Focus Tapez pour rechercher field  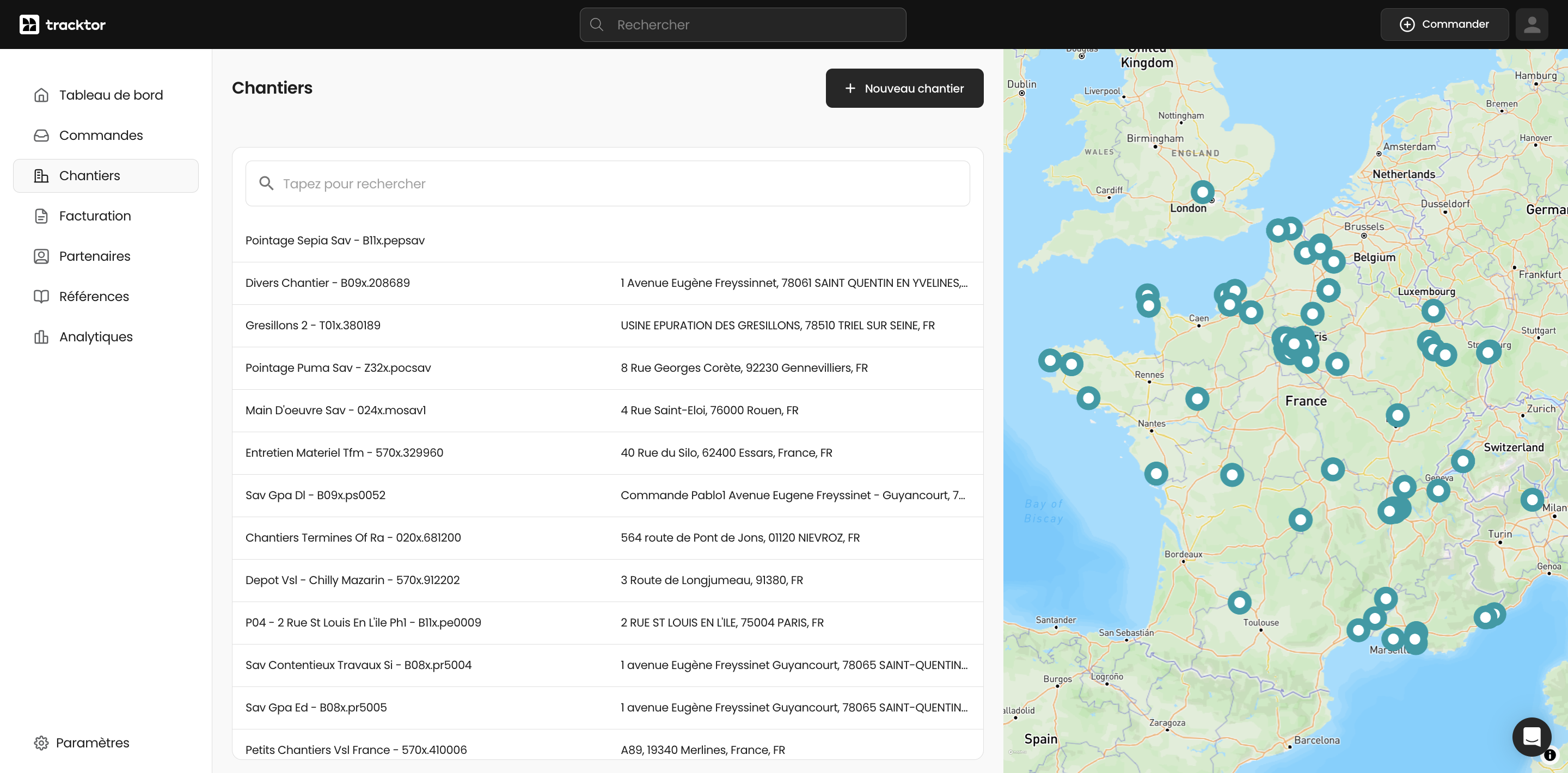[x=608, y=183]
